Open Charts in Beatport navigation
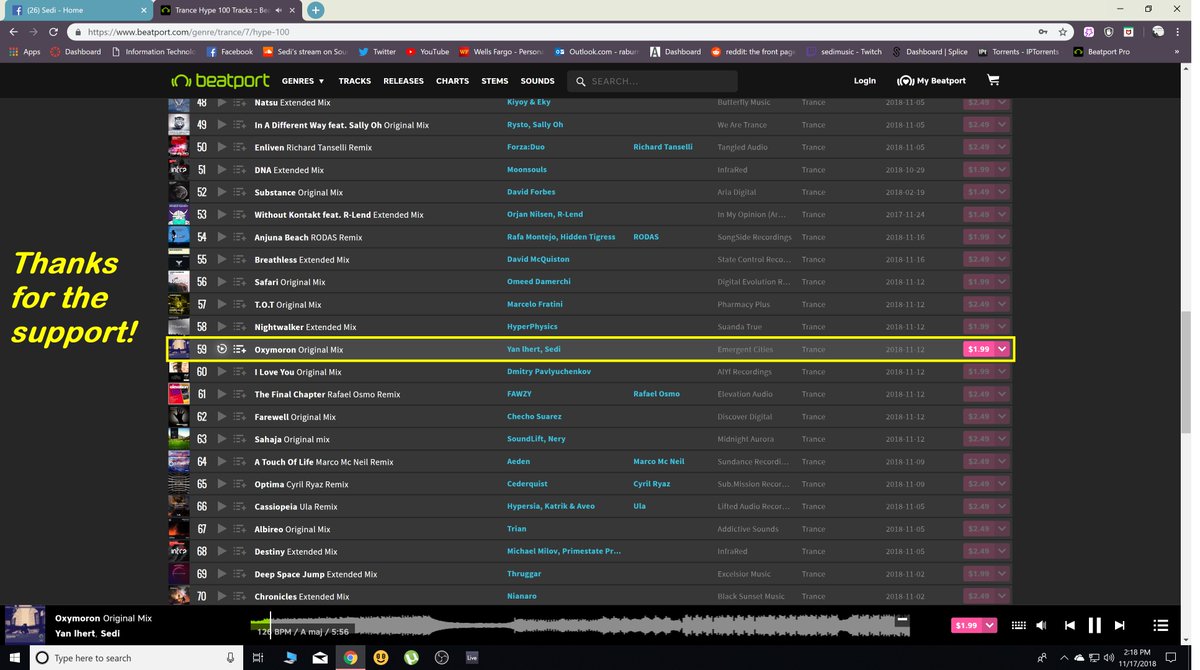The image size is (1200, 670). (452, 81)
